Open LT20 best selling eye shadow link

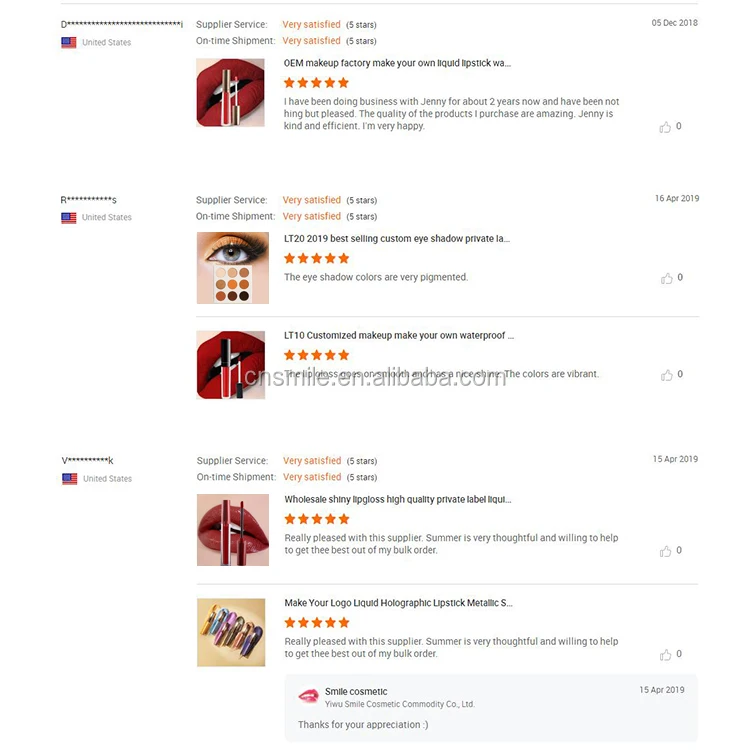click(x=397, y=239)
